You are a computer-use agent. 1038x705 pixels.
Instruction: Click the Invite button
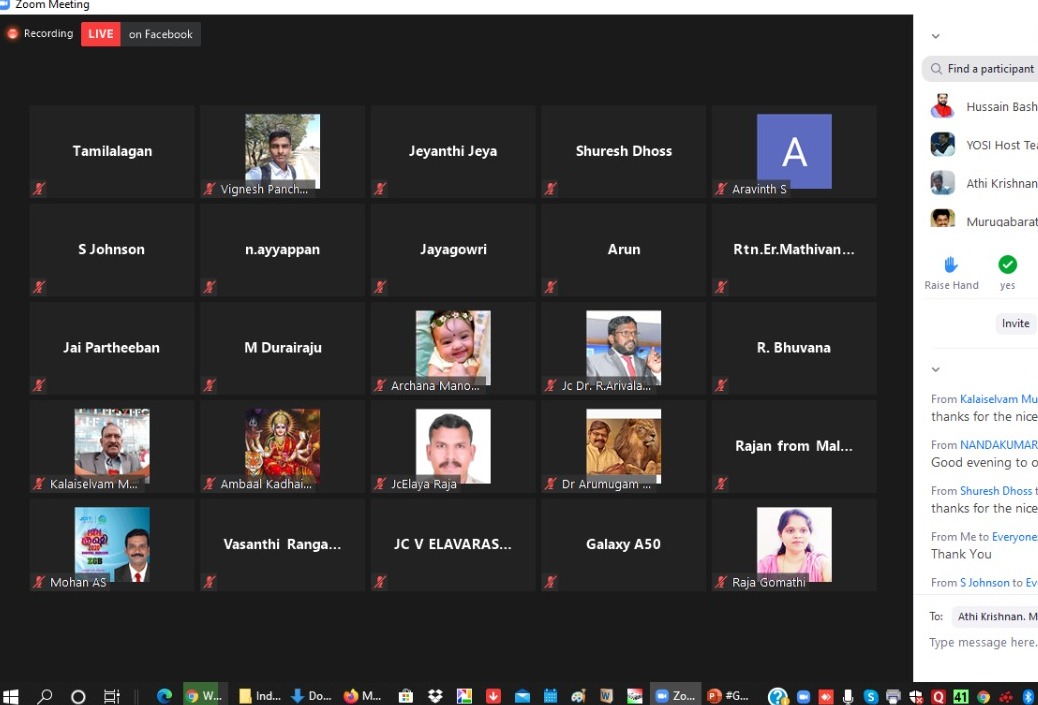coord(1015,323)
